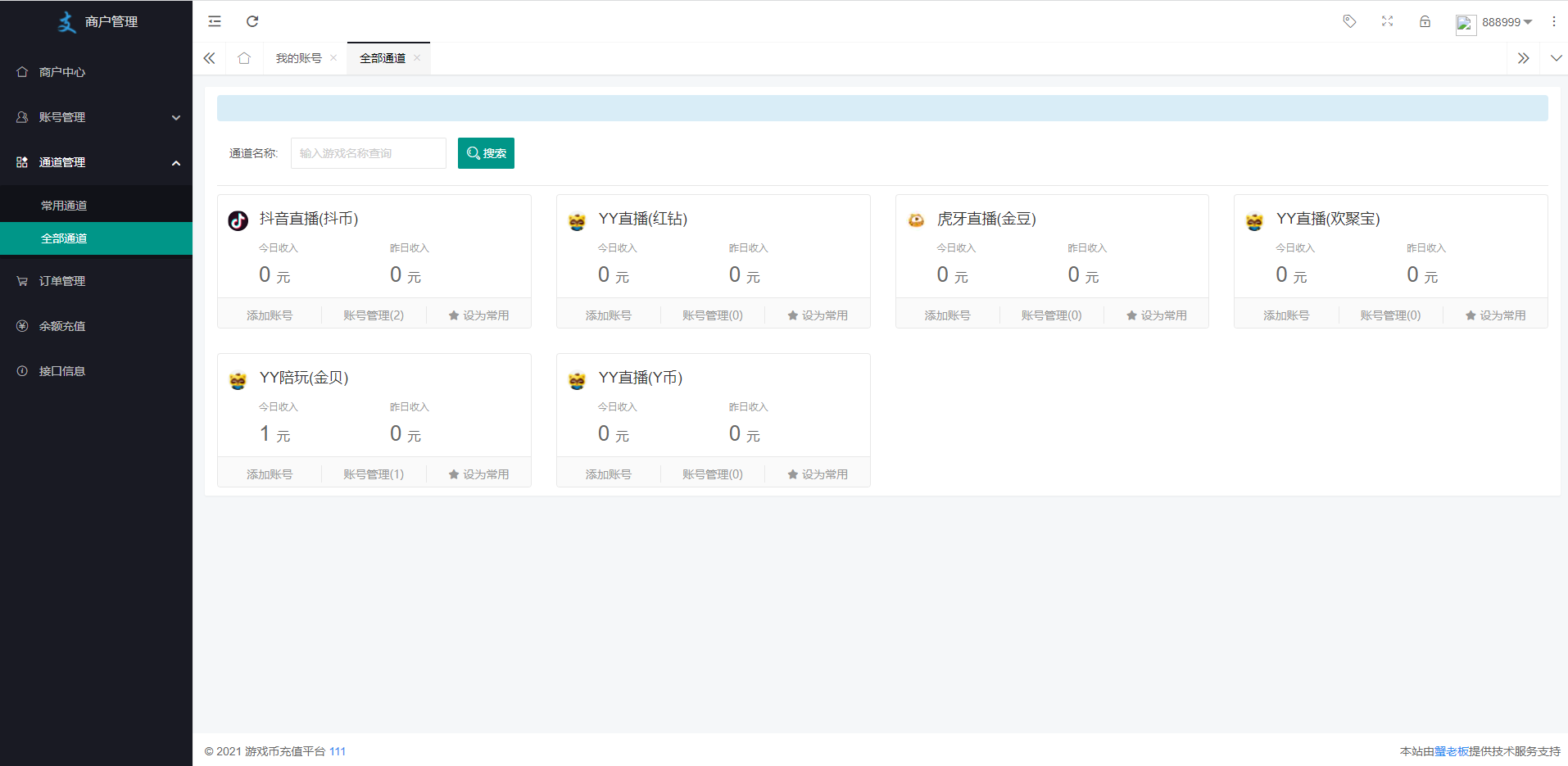This screenshot has width=1568, height=766.
Task: Click the tag icon in the top toolbar
Action: (1348, 20)
